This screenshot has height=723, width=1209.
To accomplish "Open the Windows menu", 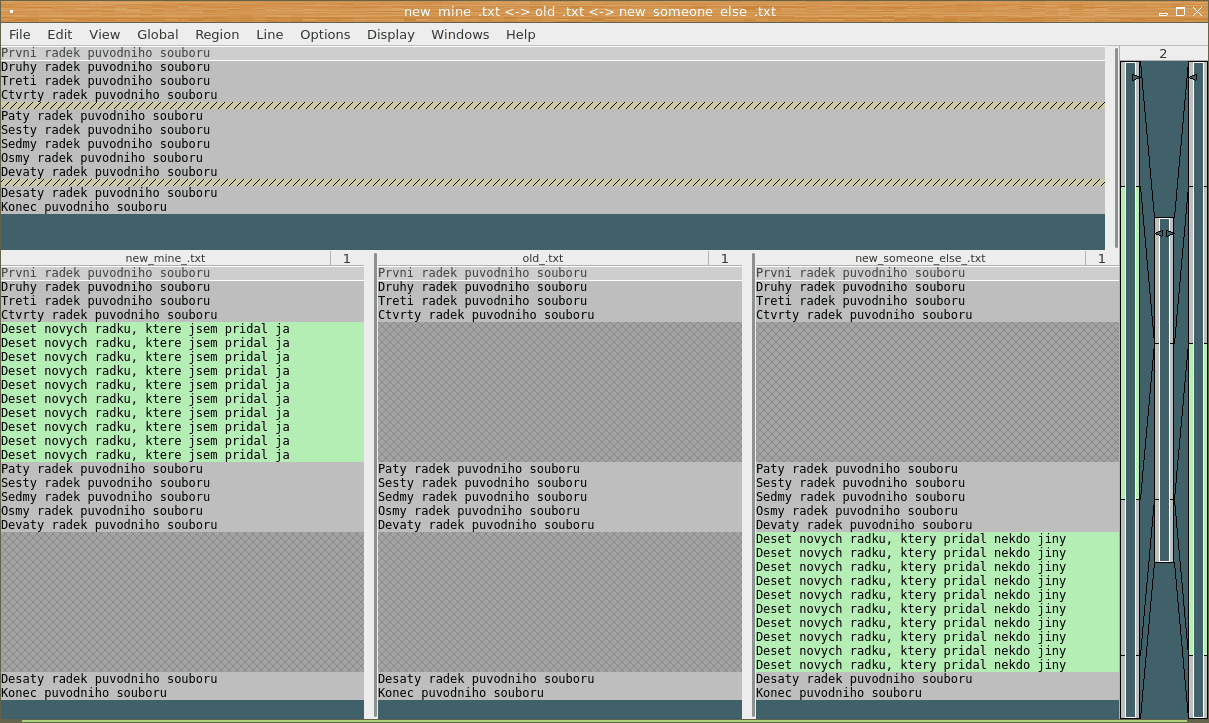I will (460, 34).
